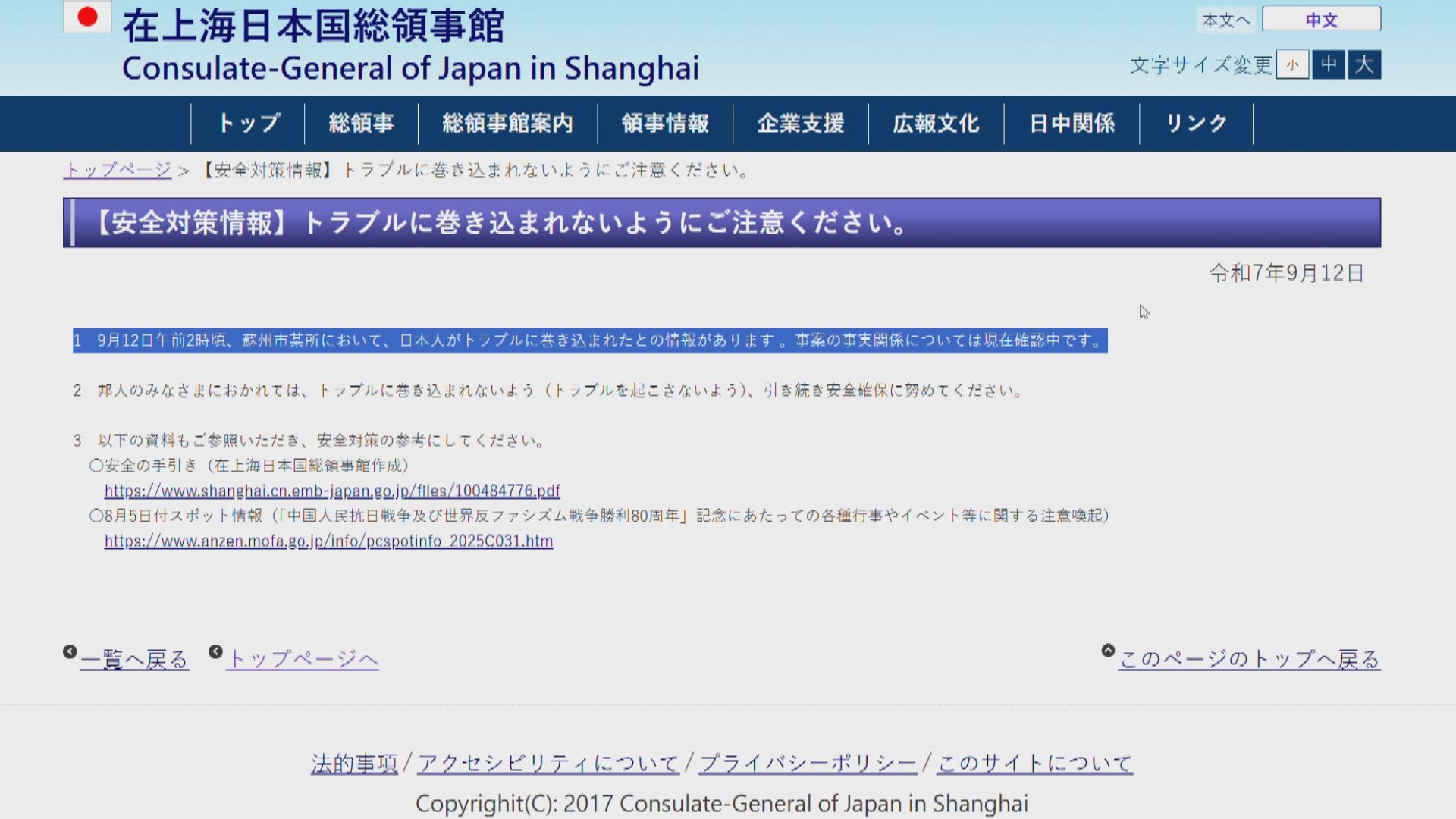Viewport: 1456px width, 819px height.
Task: Select 中 font size option
Action: pyautogui.click(x=1327, y=66)
